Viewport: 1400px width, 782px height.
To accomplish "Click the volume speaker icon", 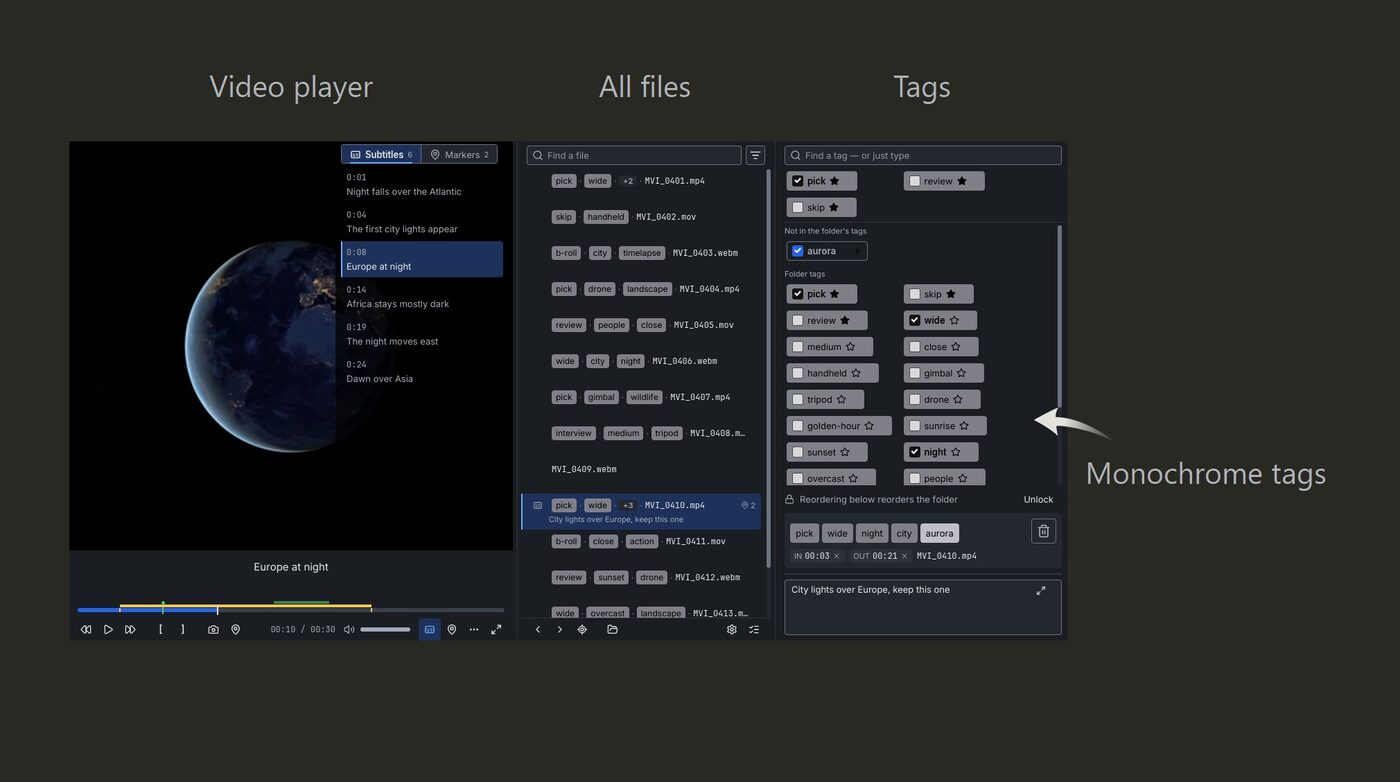I will [349, 630].
